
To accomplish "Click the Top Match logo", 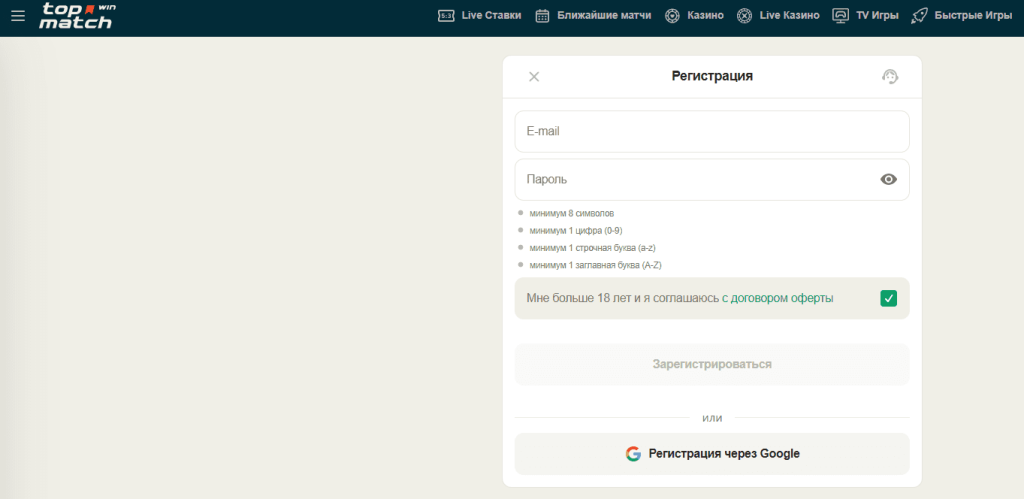I will coord(78,15).
